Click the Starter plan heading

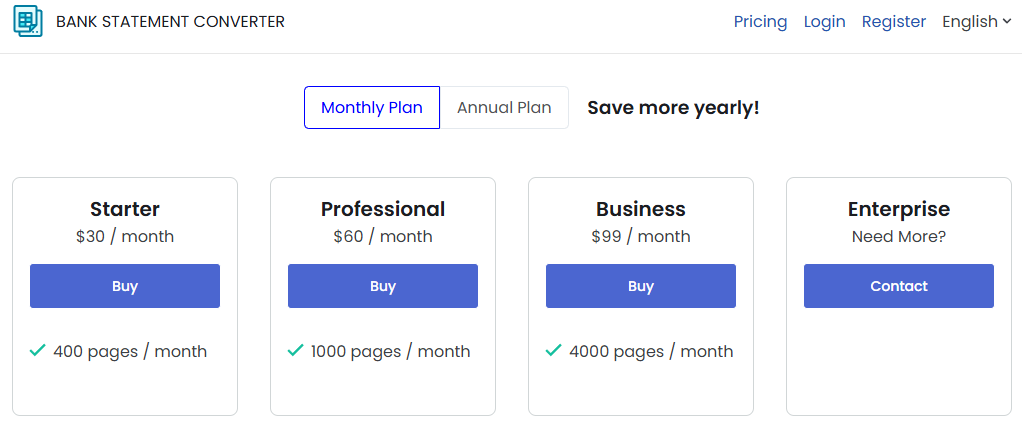pyautogui.click(x=125, y=209)
